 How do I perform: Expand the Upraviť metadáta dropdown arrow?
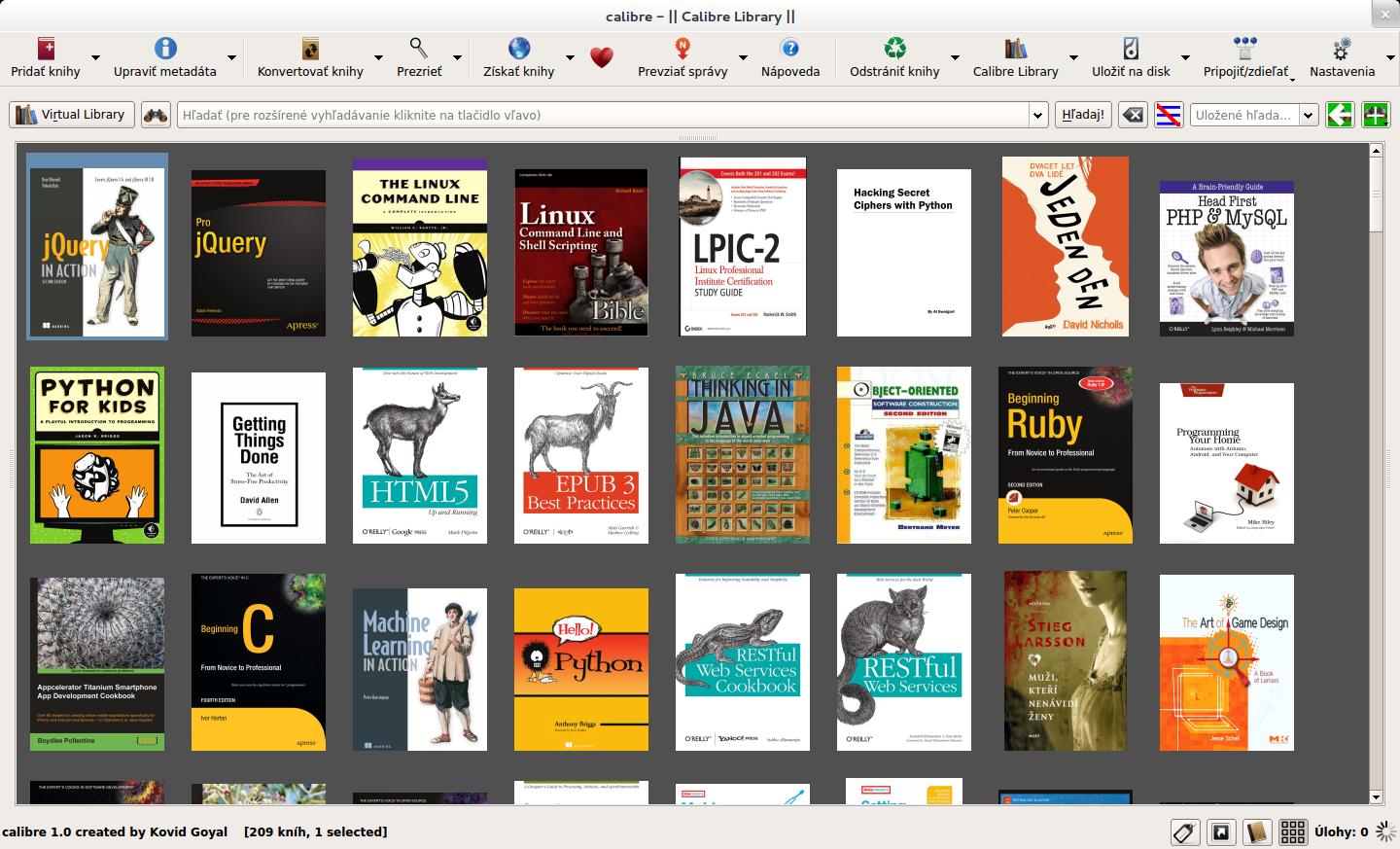click(x=231, y=58)
